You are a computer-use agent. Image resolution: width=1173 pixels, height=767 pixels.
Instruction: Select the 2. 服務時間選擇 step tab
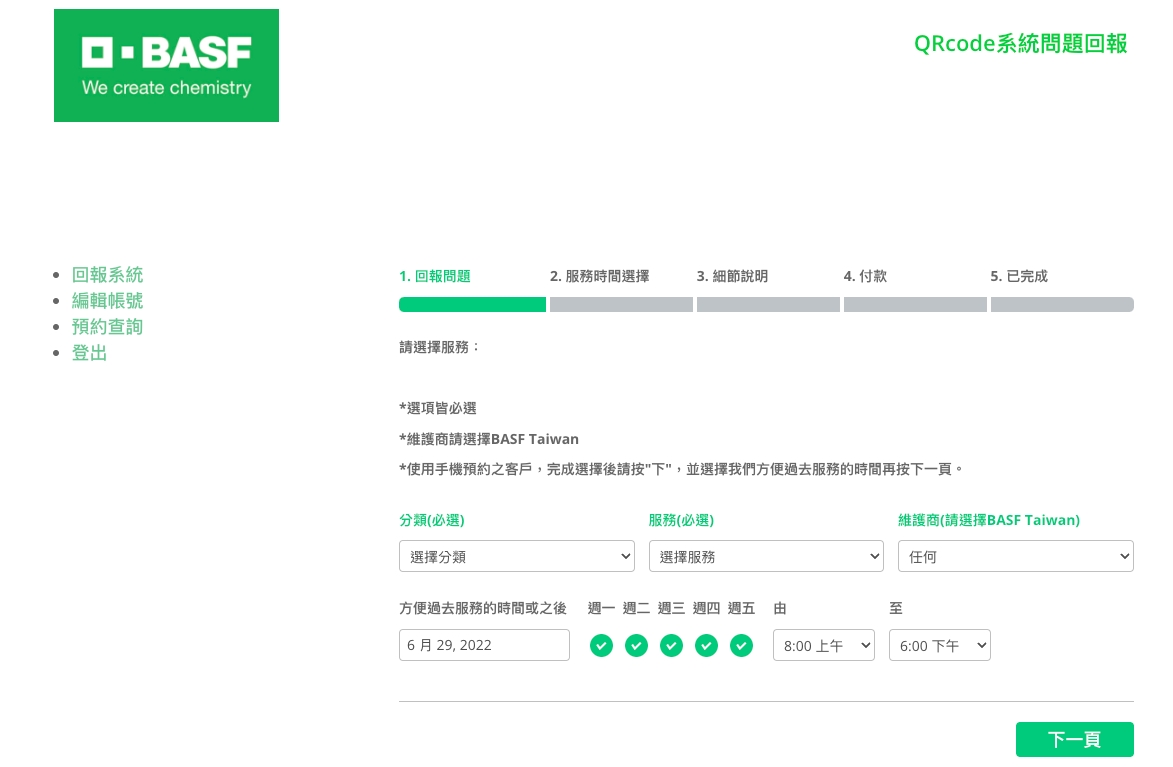600,277
